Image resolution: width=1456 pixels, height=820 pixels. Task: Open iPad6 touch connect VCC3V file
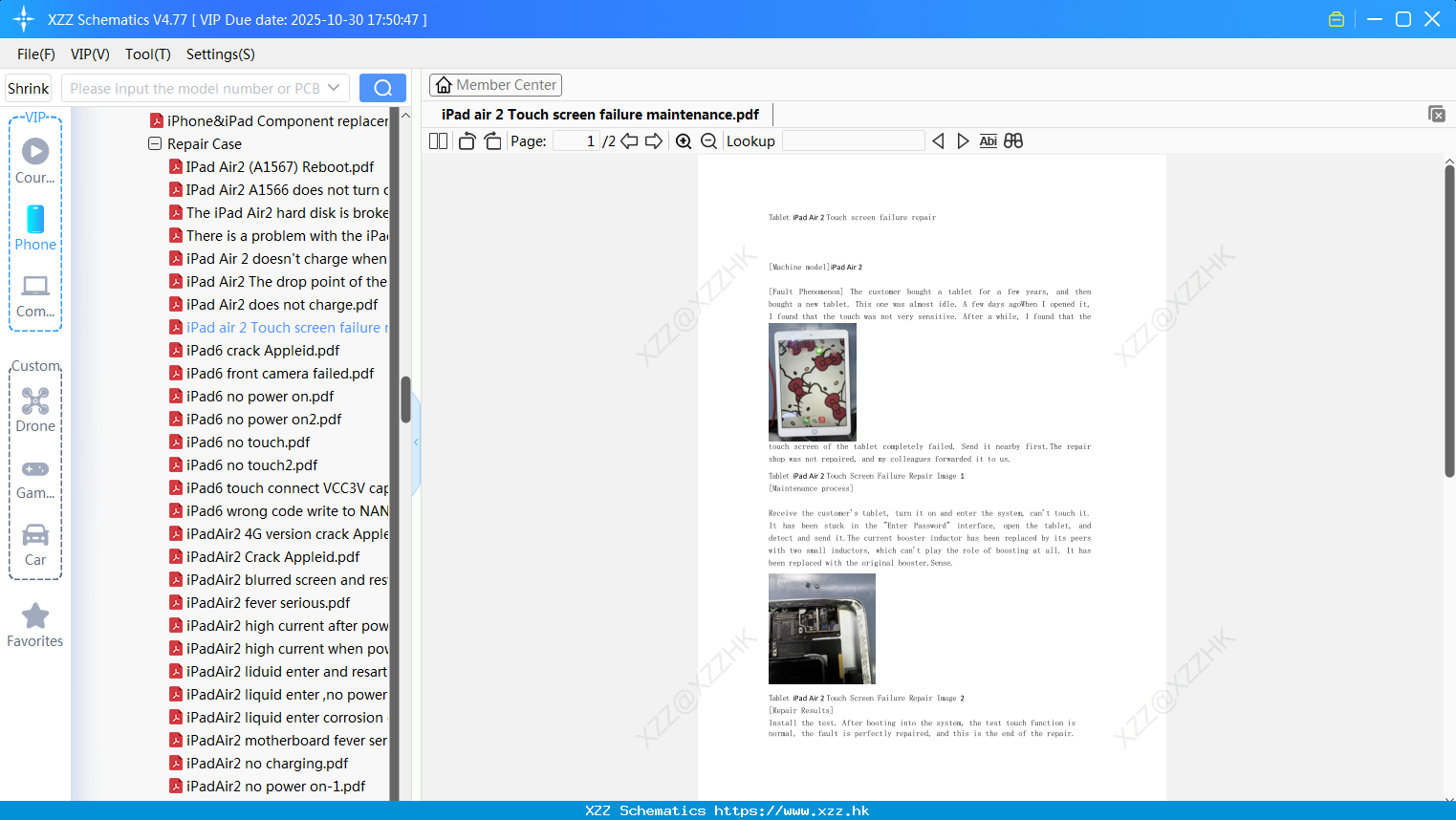coord(279,488)
